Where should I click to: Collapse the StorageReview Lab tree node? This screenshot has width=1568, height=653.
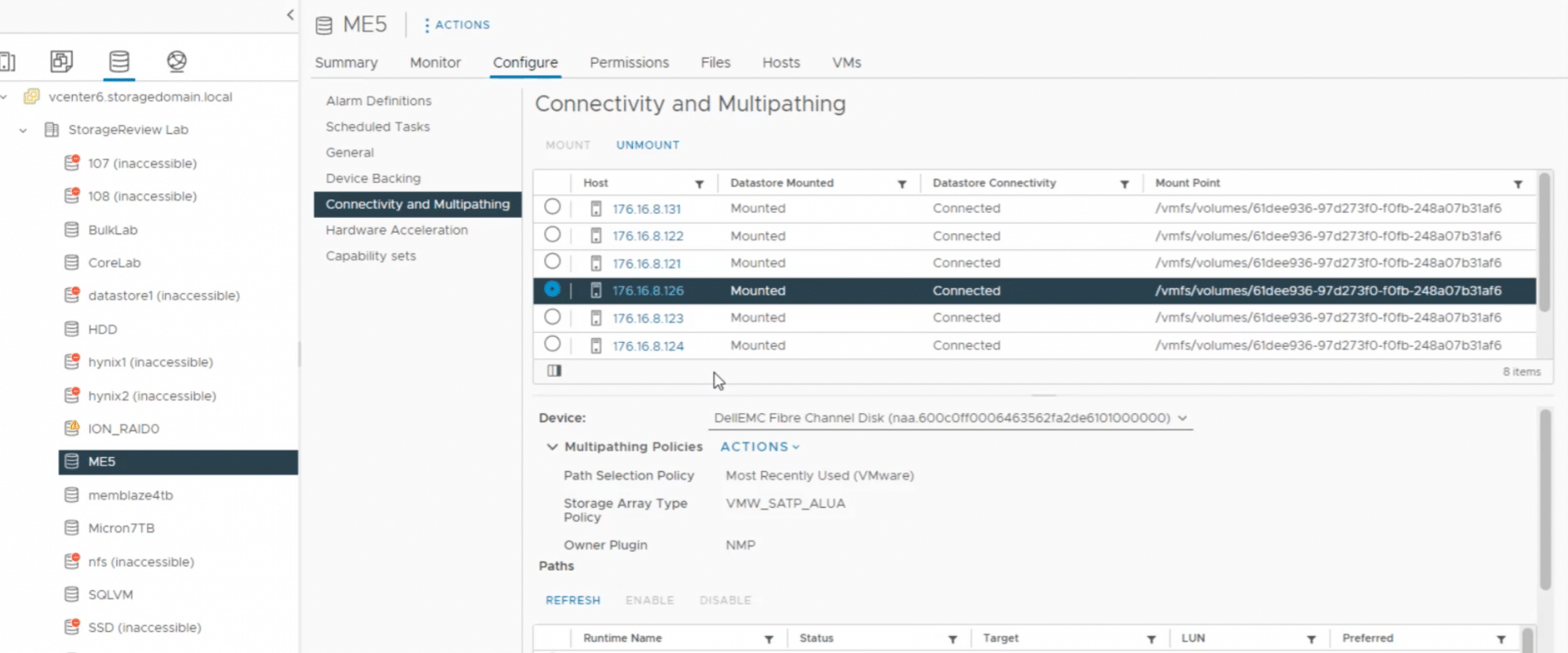23,131
